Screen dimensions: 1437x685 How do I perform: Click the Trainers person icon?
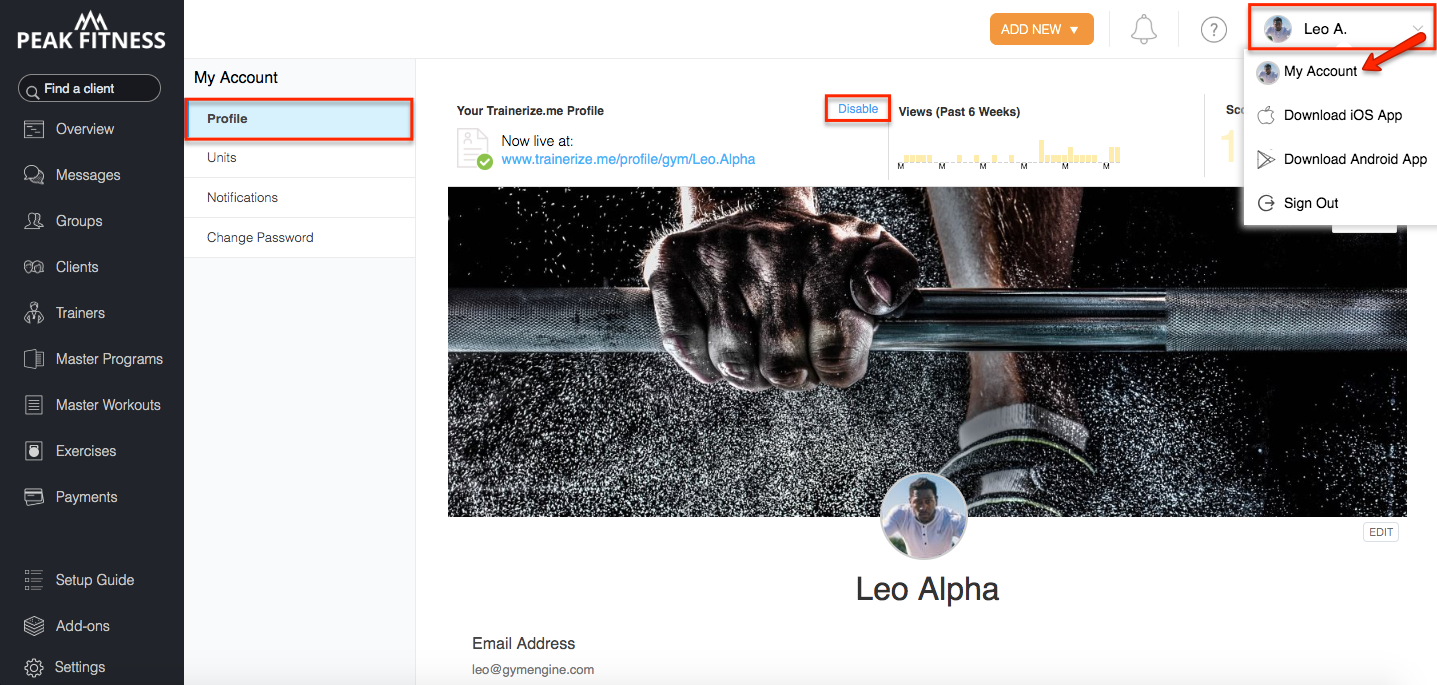click(x=34, y=313)
